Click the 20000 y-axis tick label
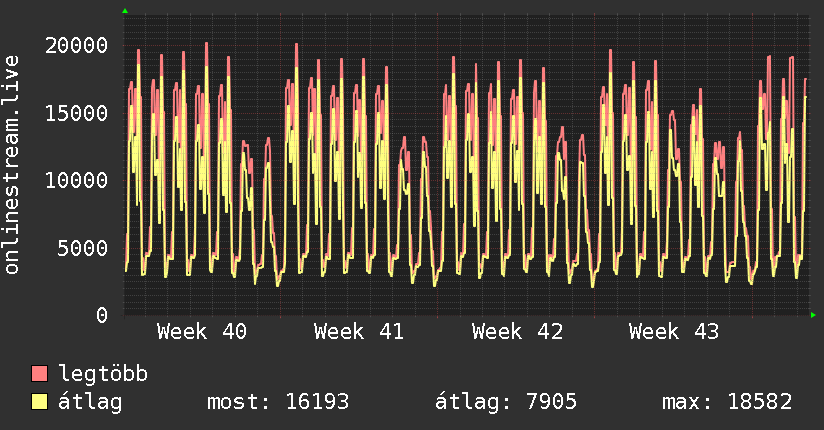824x430 pixels. (x=76, y=46)
